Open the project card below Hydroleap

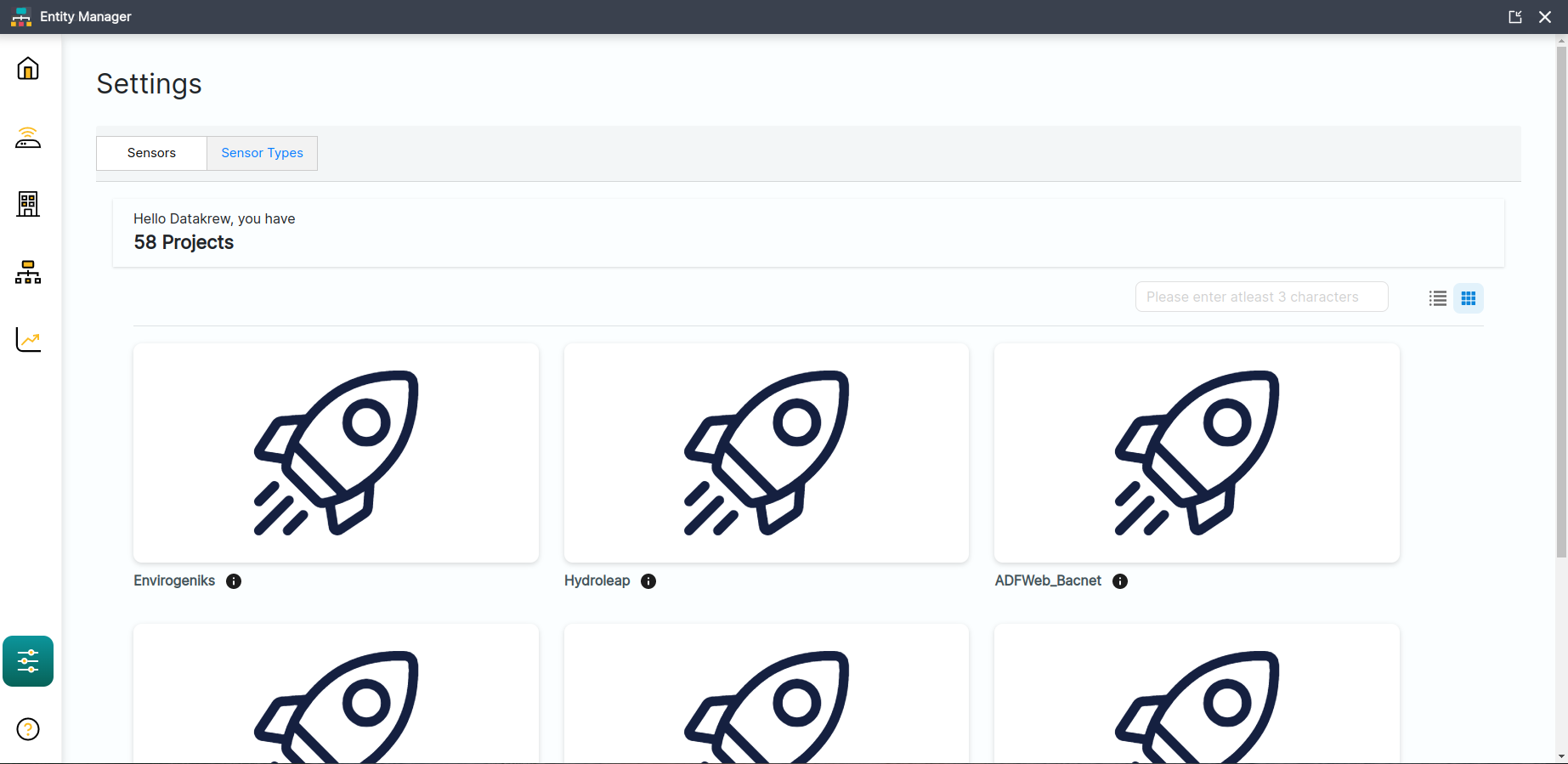[767, 693]
